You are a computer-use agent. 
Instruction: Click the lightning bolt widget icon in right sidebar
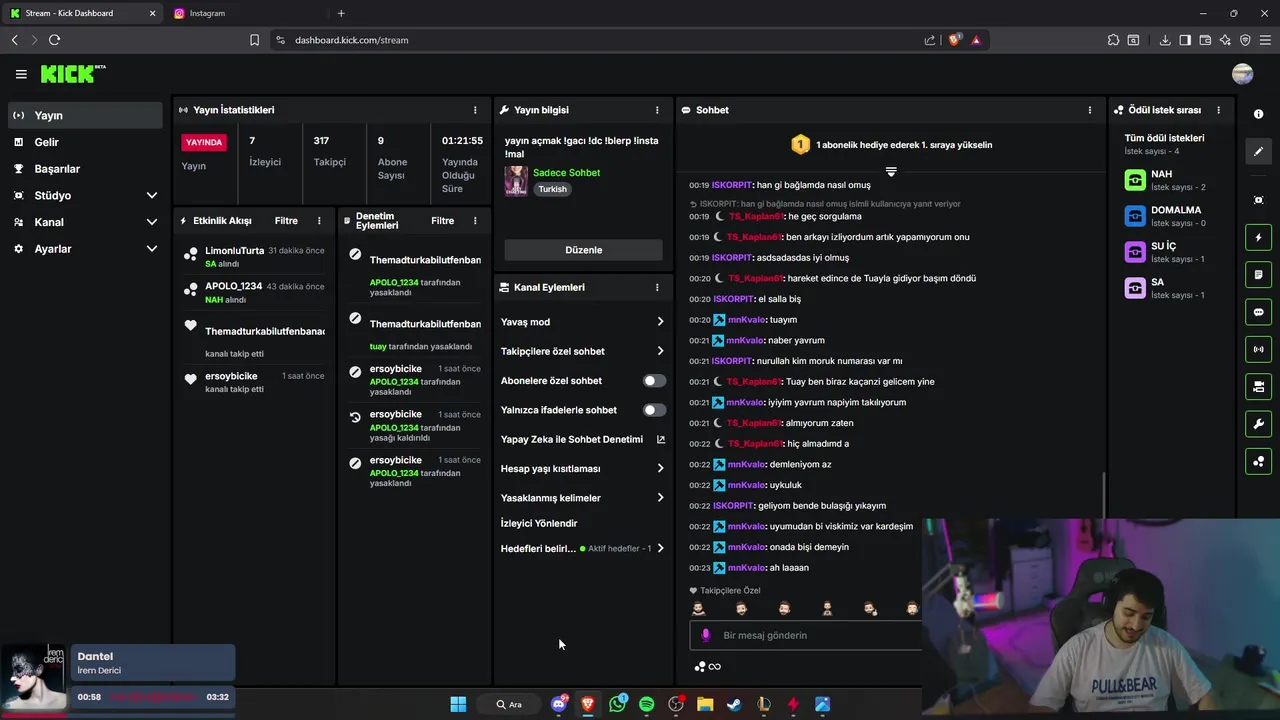(1258, 238)
